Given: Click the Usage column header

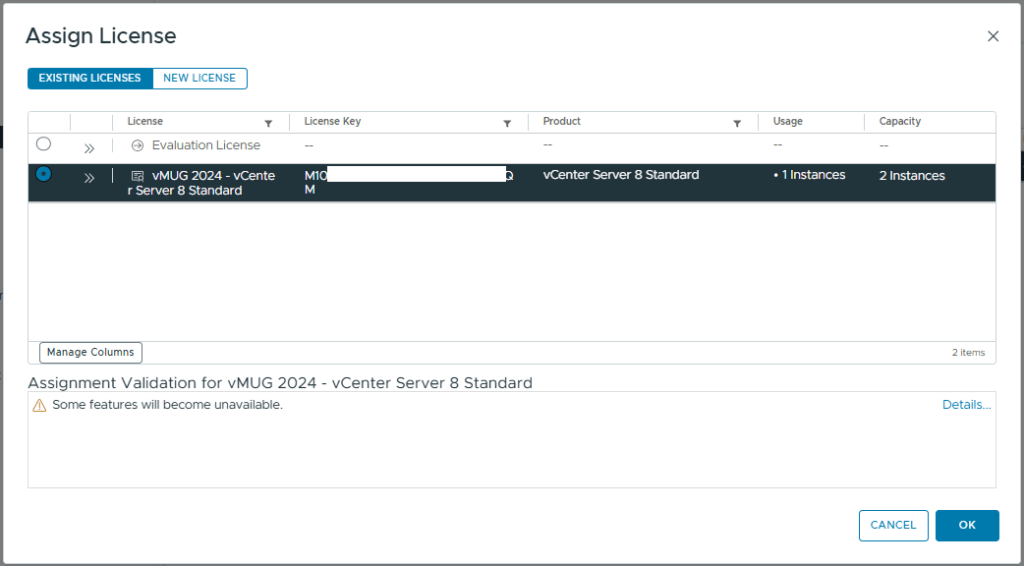Looking at the screenshot, I should (x=788, y=122).
